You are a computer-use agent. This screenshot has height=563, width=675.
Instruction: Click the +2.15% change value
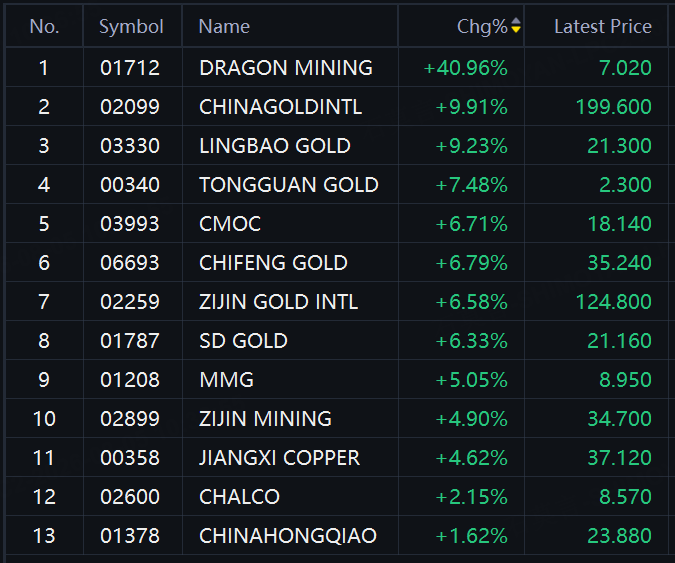tap(471, 497)
